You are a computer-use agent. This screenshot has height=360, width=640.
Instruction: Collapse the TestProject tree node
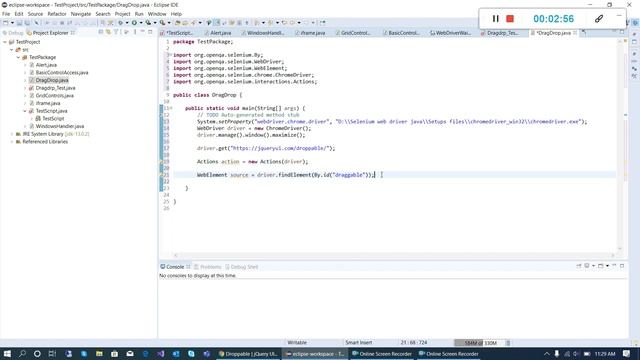point(5,42)
